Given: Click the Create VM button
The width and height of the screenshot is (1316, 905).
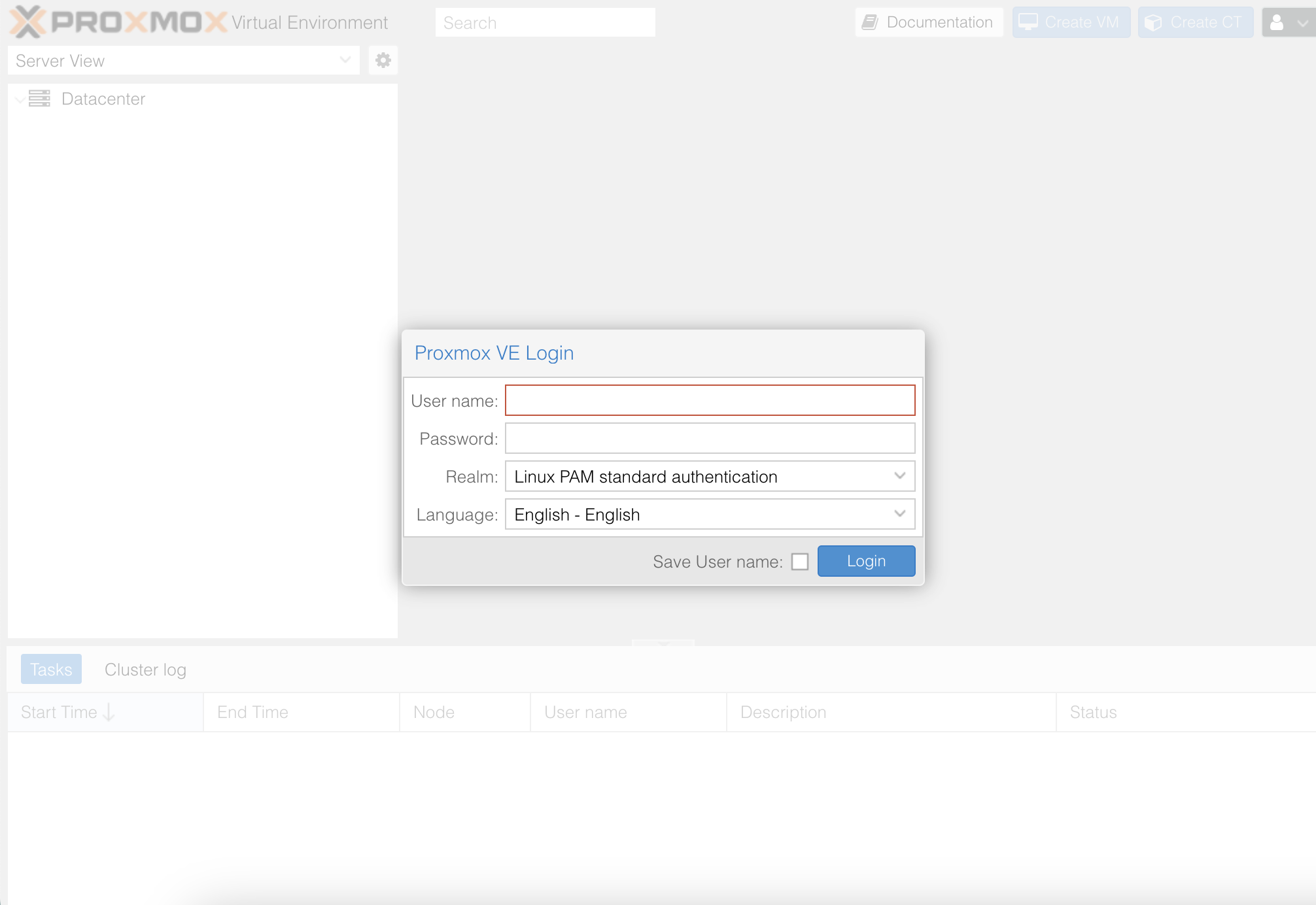Looking at the screenshot, I should tap(1071, 22).
